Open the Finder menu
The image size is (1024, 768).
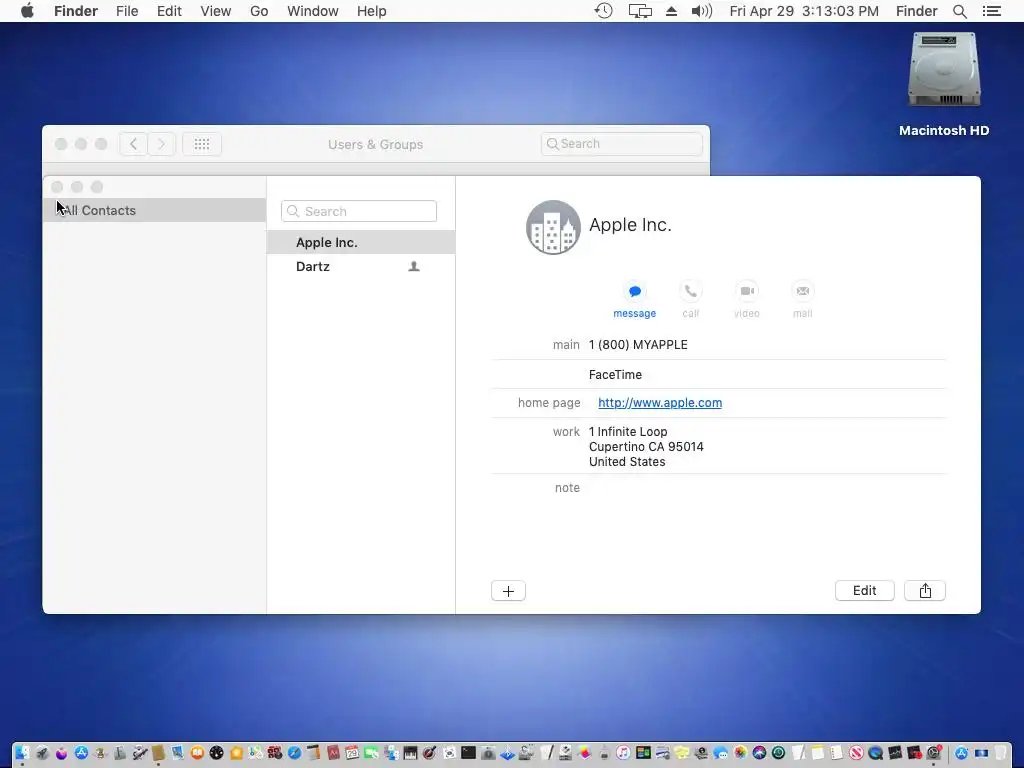76,11
